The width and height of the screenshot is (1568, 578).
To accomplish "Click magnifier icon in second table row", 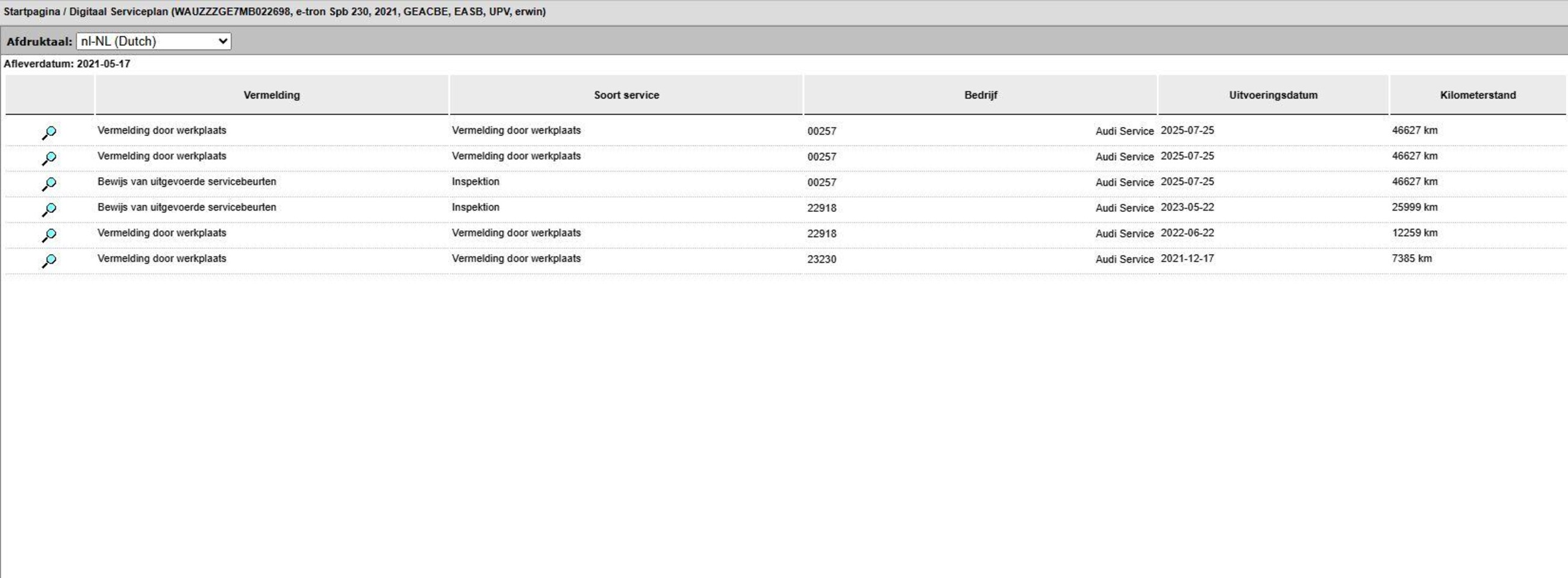I will (x=49, y=158).
